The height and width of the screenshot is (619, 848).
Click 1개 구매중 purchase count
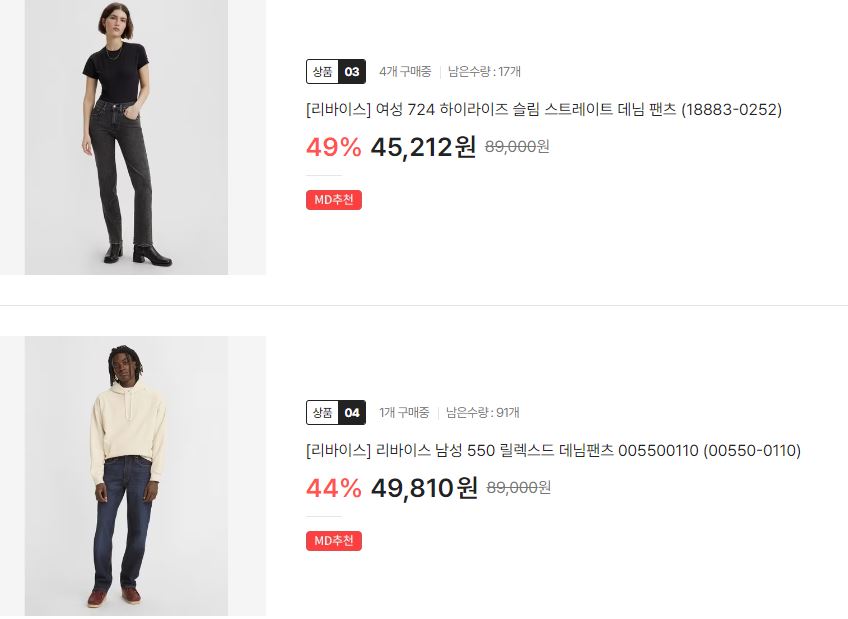click(404, 412)
